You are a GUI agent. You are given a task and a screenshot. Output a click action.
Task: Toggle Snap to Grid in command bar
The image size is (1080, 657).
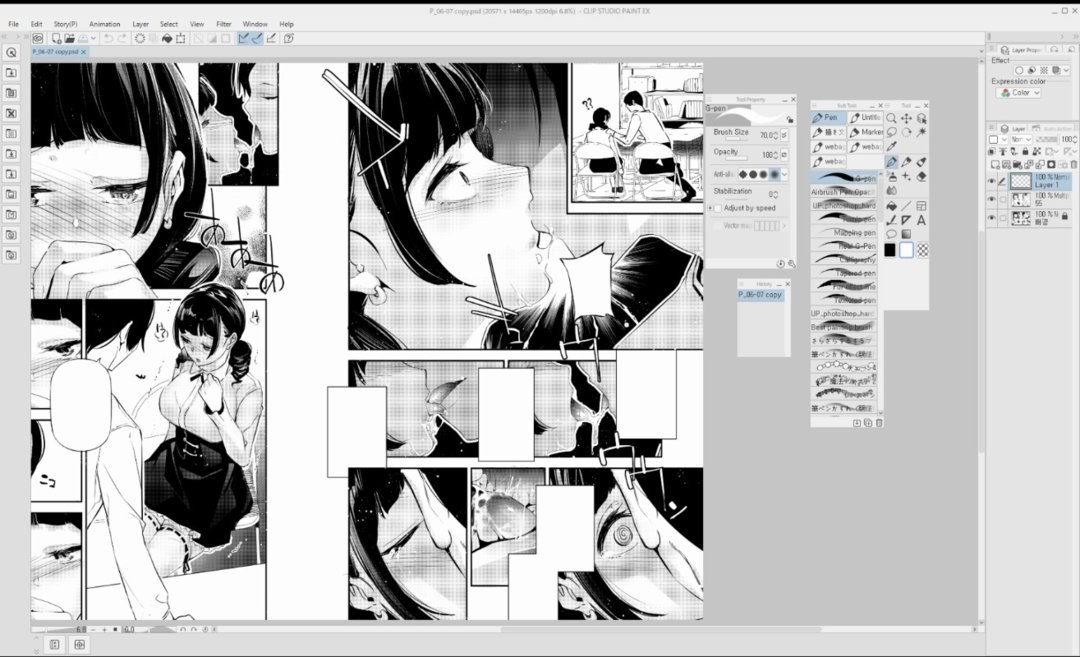[x=271, y=39]
